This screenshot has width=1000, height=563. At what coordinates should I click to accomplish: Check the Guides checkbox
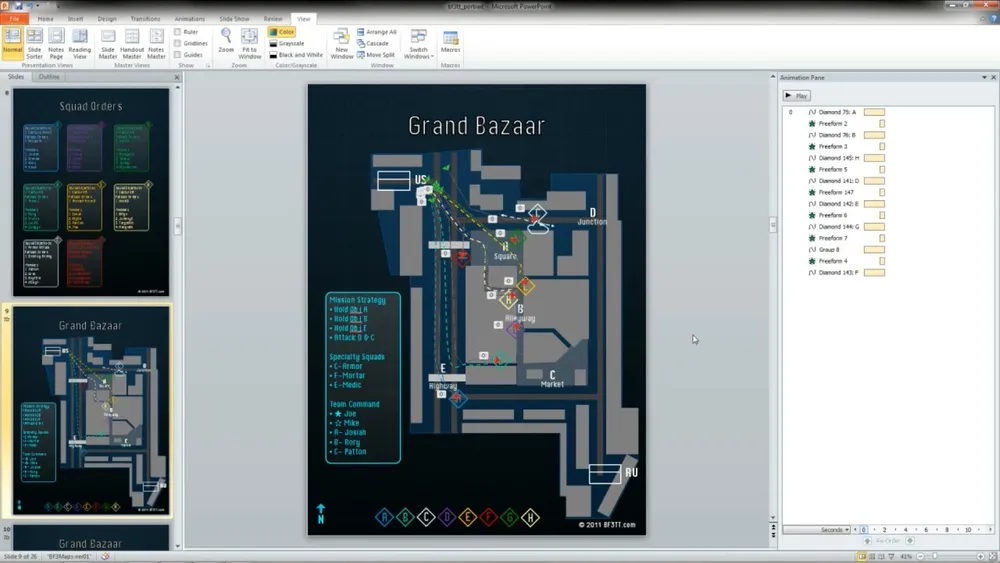pyautogui.click(x=178, y=55)
